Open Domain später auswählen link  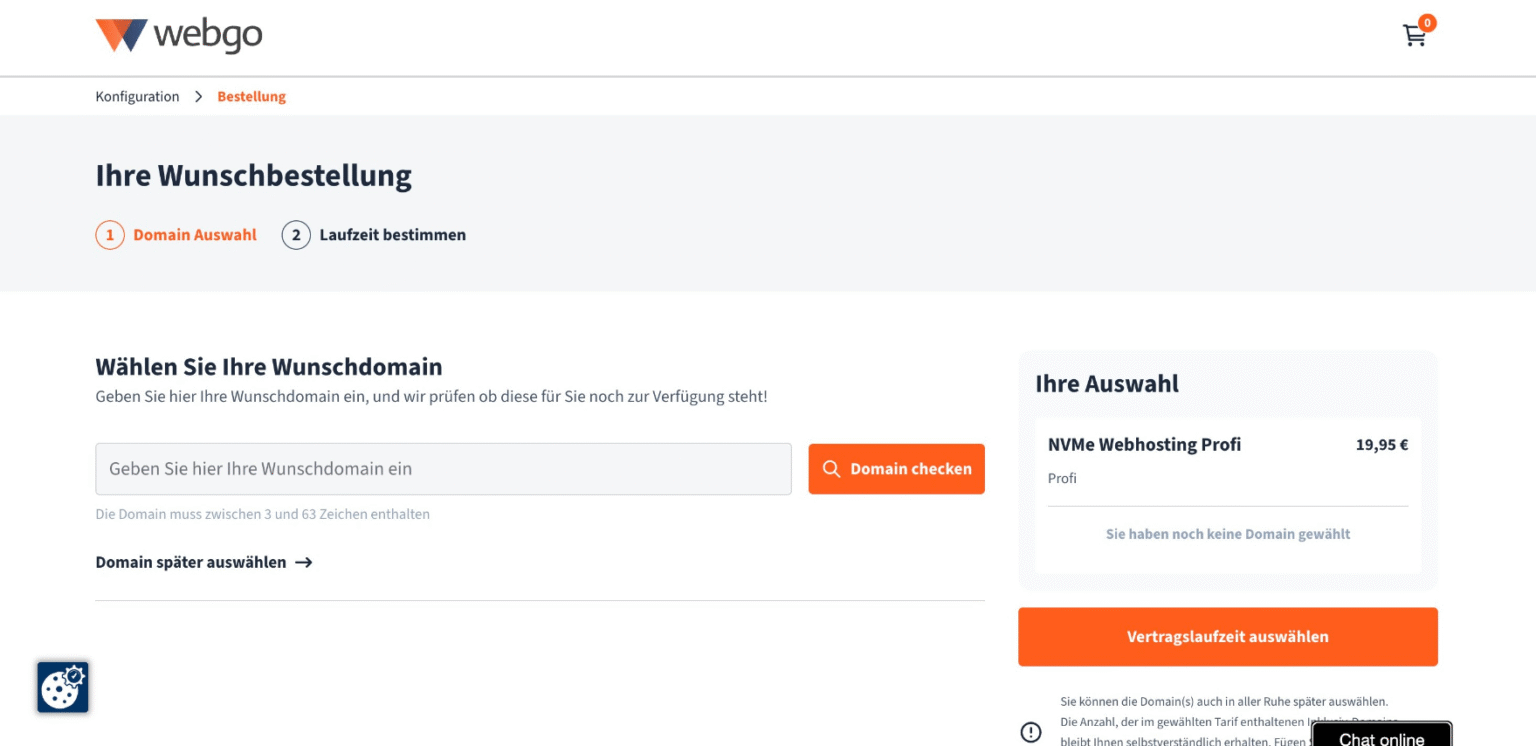pyautogui.click(x=190, y=562)
